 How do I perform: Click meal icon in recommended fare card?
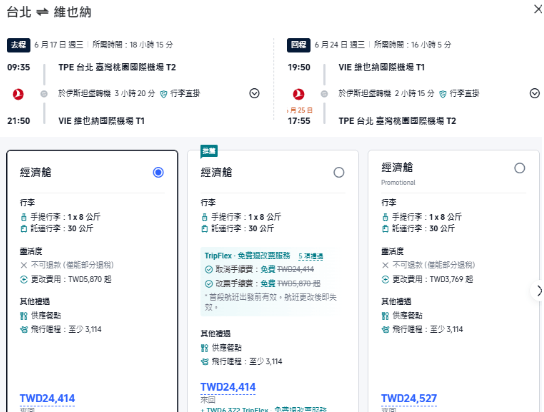tap(204, 348)
